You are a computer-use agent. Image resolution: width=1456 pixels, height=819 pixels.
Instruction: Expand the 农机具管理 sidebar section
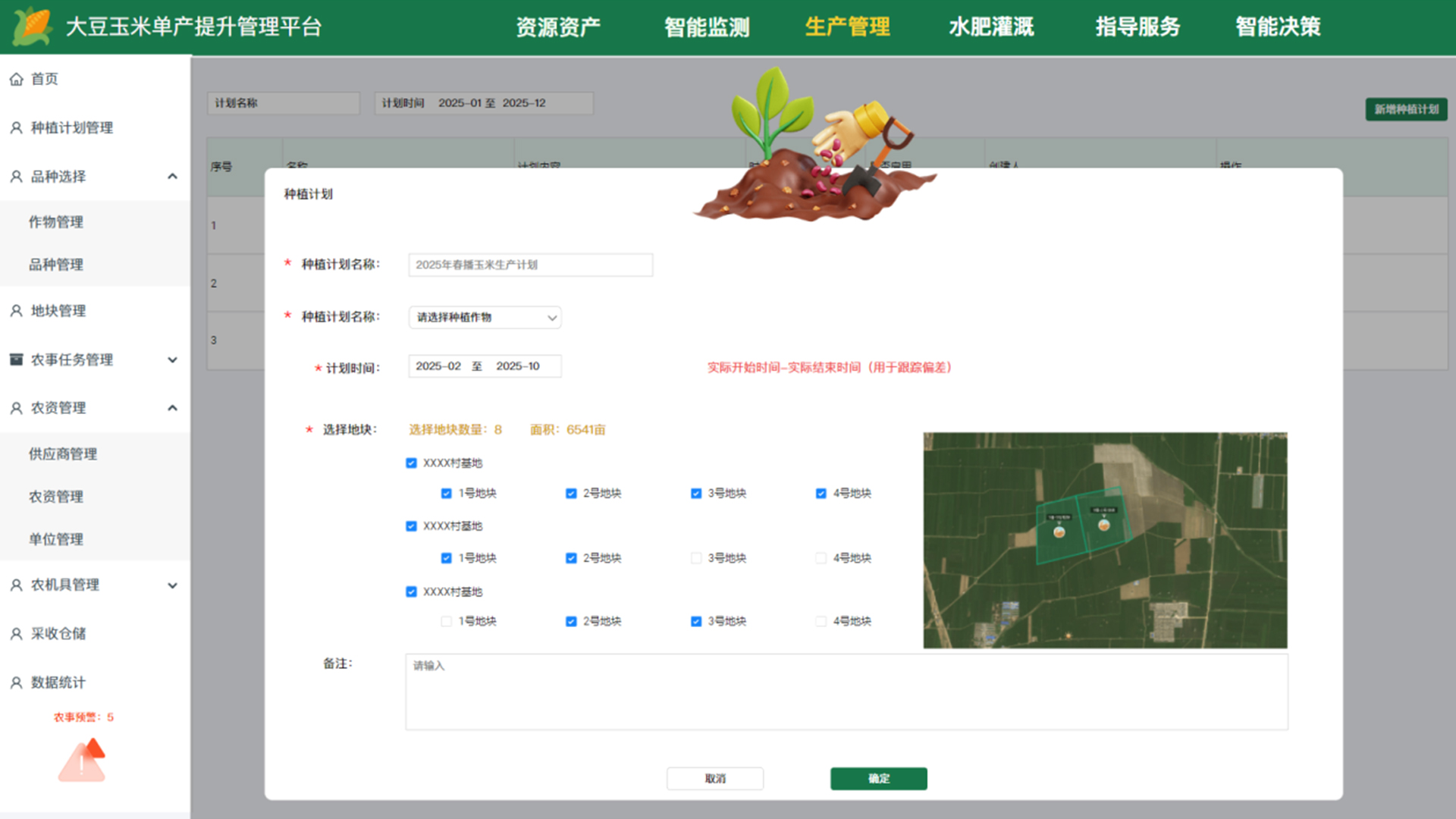tap(173, 585)
